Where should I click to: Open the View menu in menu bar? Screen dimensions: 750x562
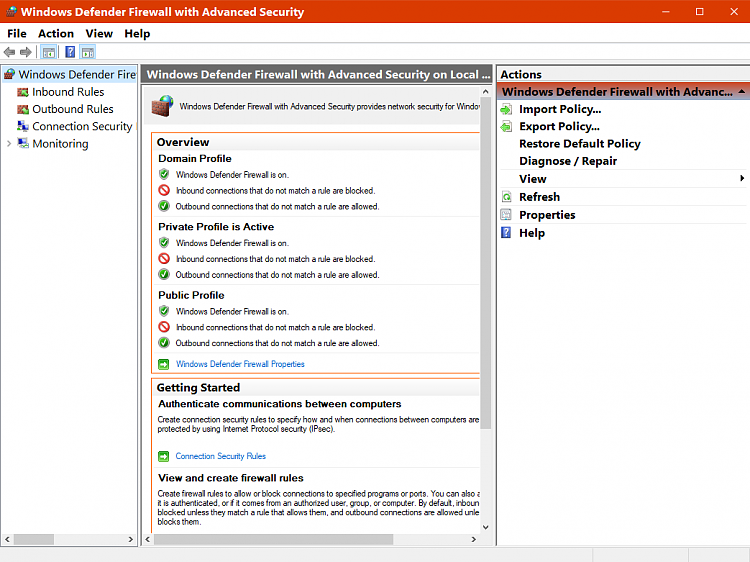pos(99,33)
